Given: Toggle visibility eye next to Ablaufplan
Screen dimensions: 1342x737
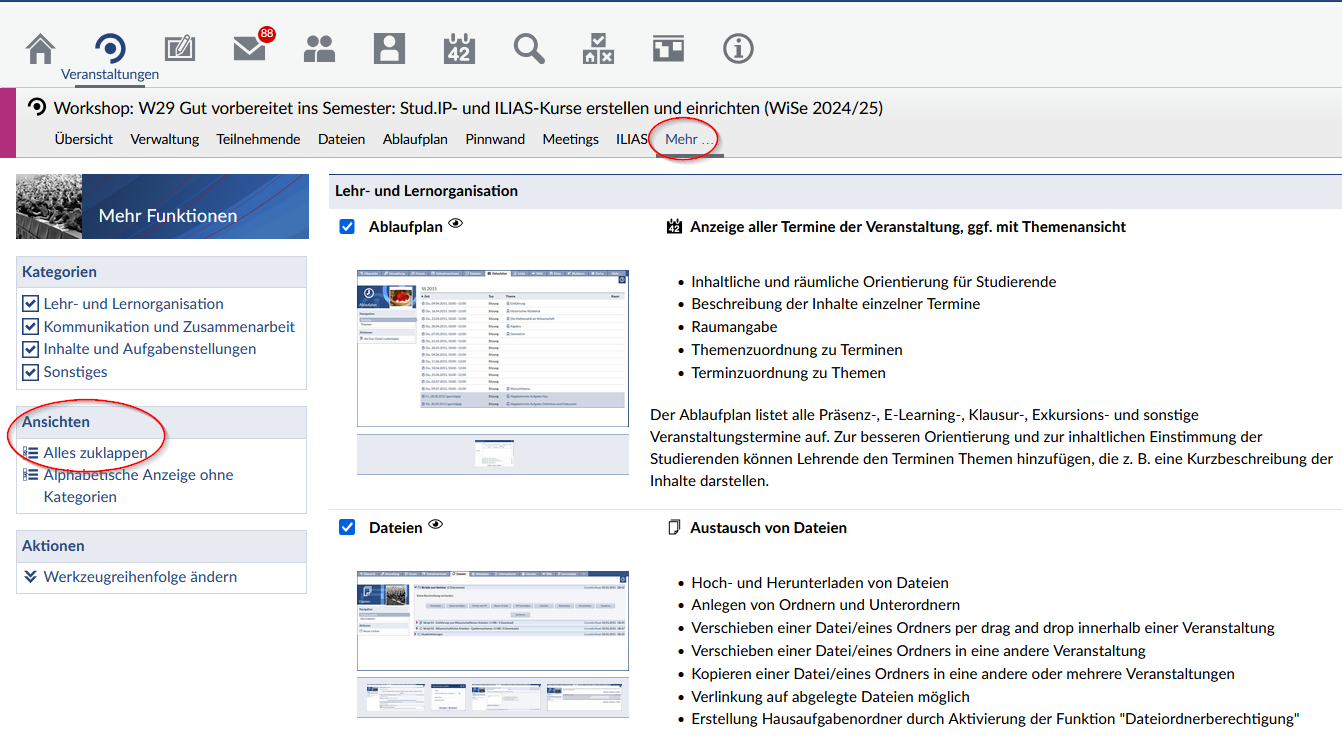Looking at the screenshot, I should tap(456, 224).
